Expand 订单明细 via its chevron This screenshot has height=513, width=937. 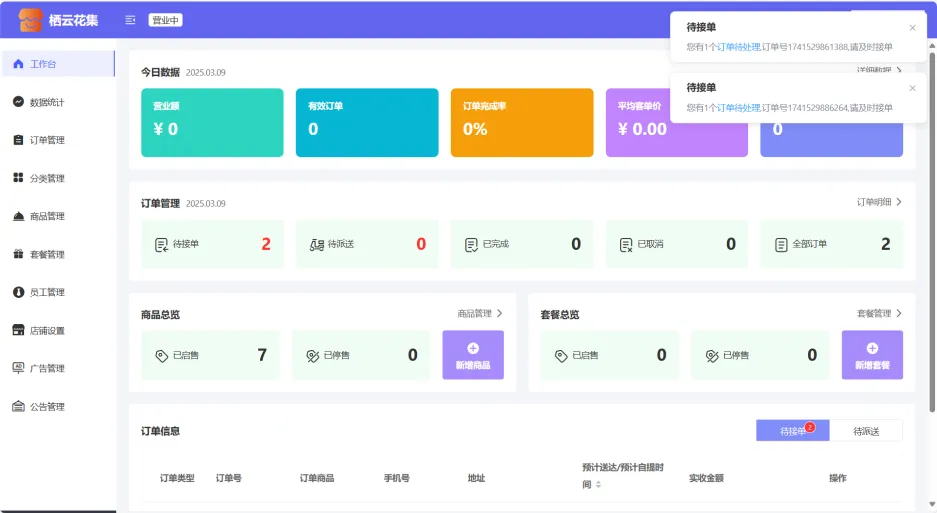click(898, 202)
